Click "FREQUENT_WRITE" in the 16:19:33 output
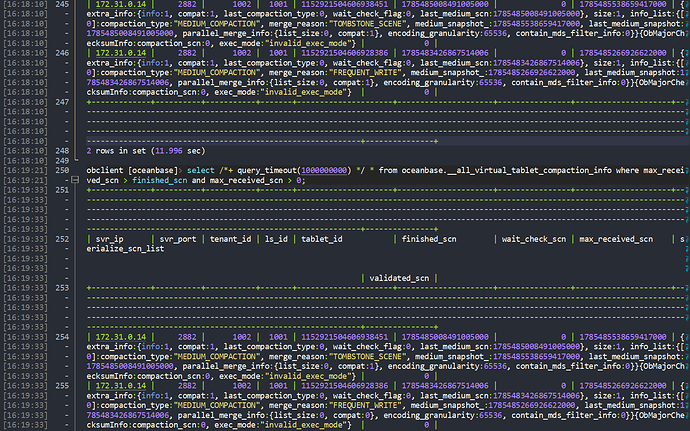 (365, 405)
